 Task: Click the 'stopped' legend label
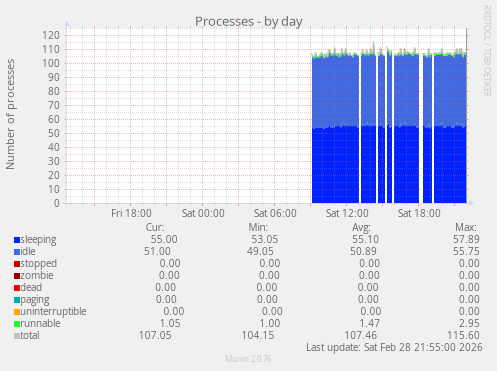pyautogui.click(x=39, y=264)
